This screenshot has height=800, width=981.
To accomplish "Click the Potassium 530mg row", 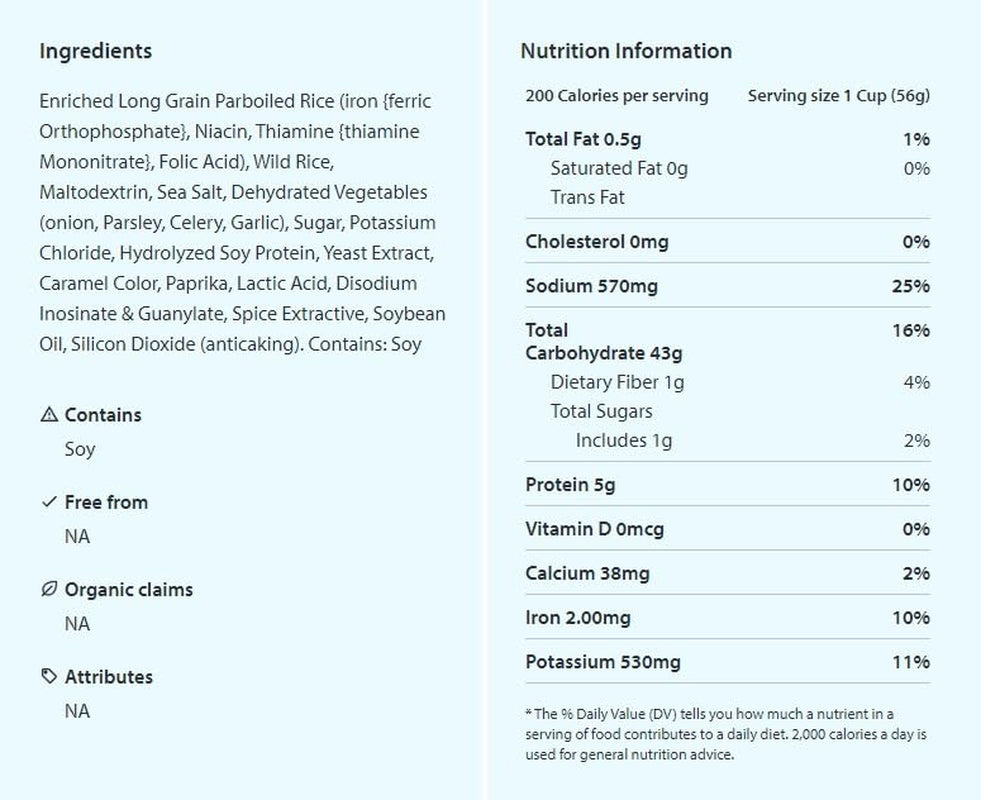I will coord(728,662).
